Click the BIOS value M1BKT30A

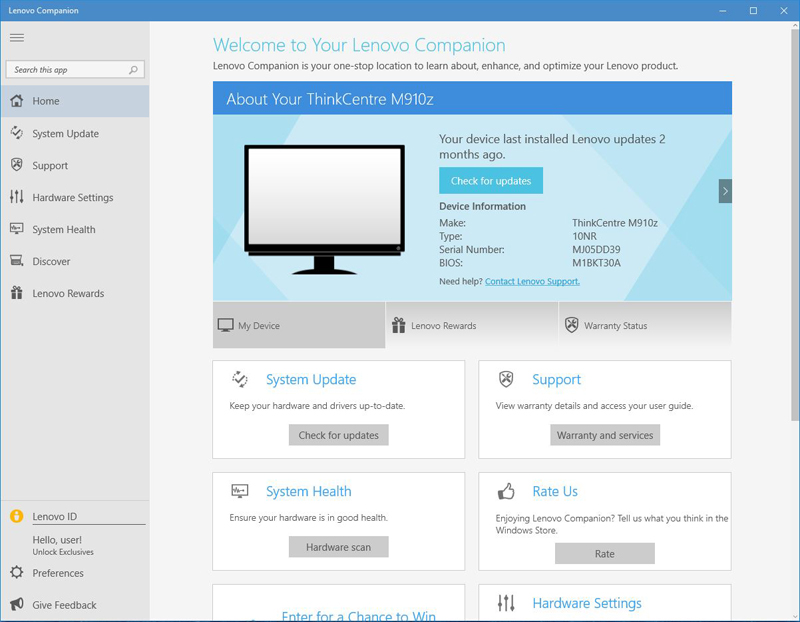(596, 263)
